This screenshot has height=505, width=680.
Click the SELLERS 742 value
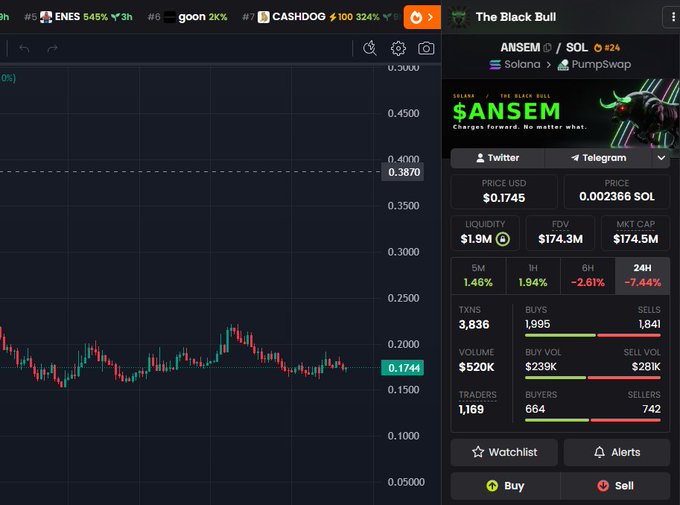click(651, 409)
